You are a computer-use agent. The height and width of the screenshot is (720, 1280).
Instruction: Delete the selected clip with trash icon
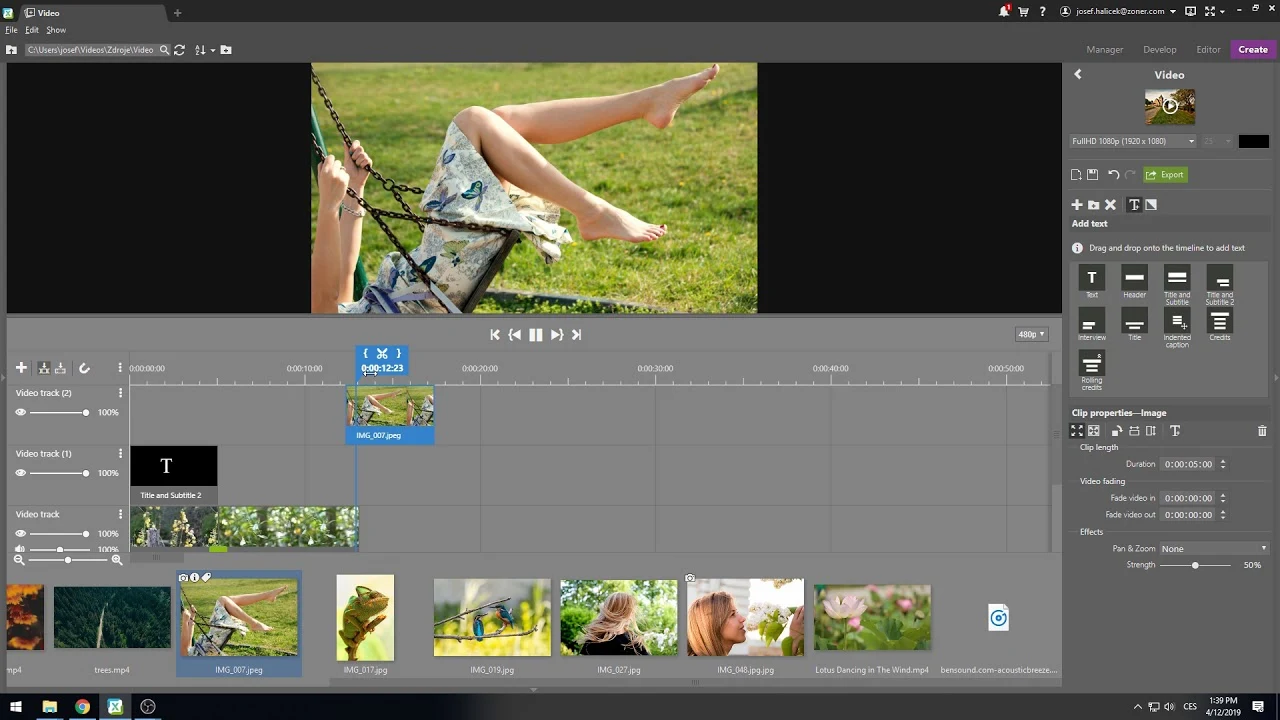pos(1262,431)
